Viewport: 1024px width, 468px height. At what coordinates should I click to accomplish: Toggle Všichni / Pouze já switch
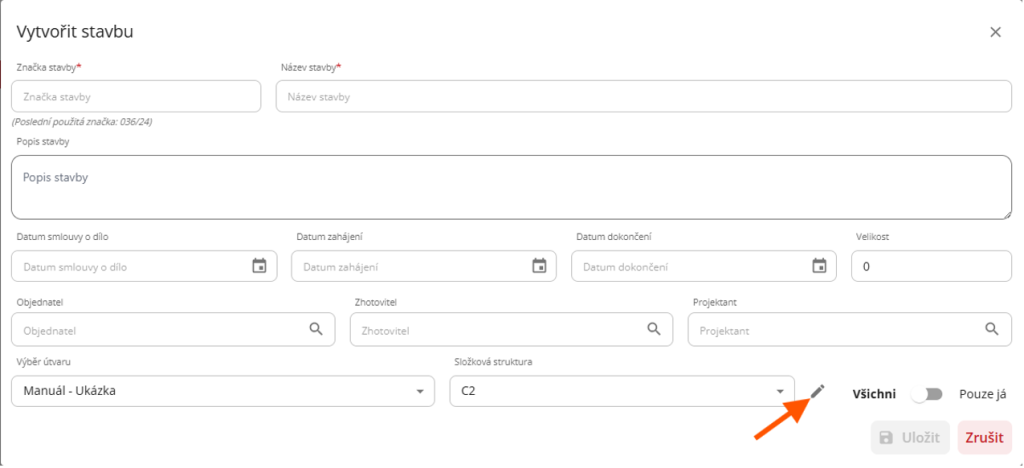(927, 394)
